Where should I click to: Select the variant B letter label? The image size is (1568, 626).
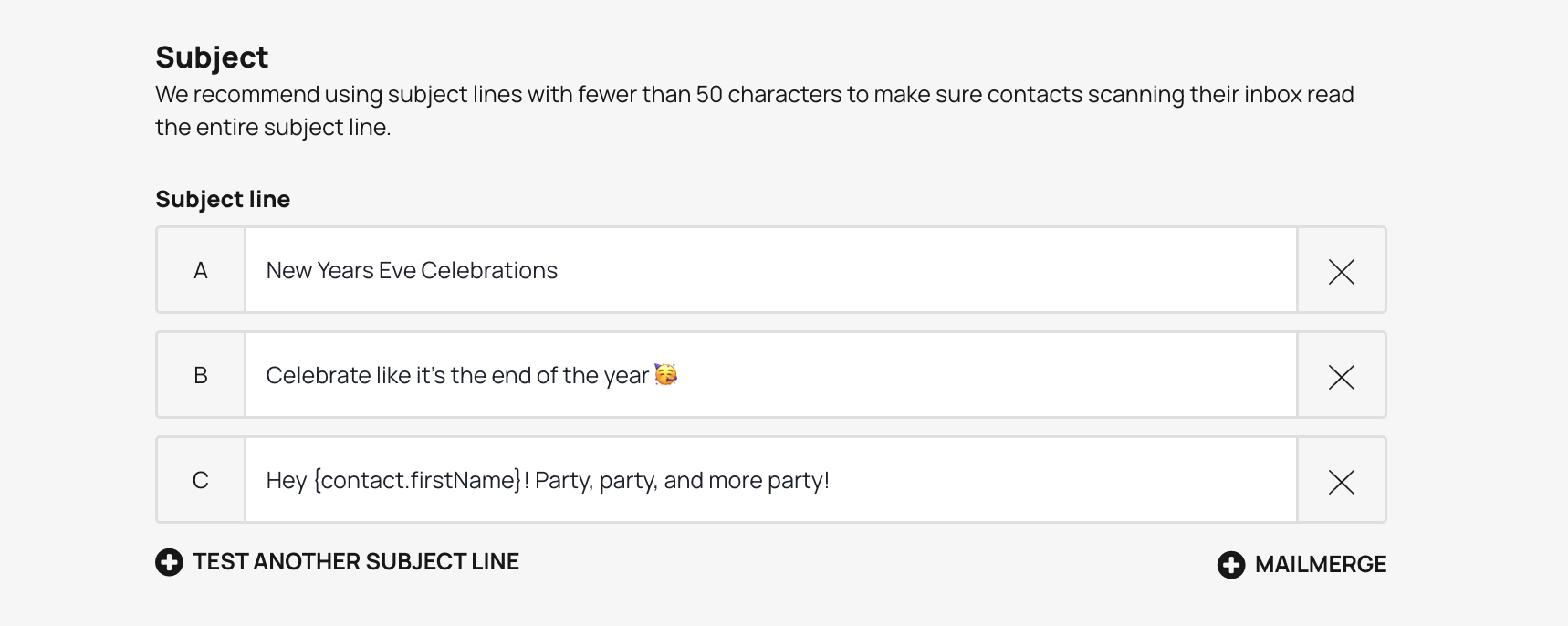[201, 375]
